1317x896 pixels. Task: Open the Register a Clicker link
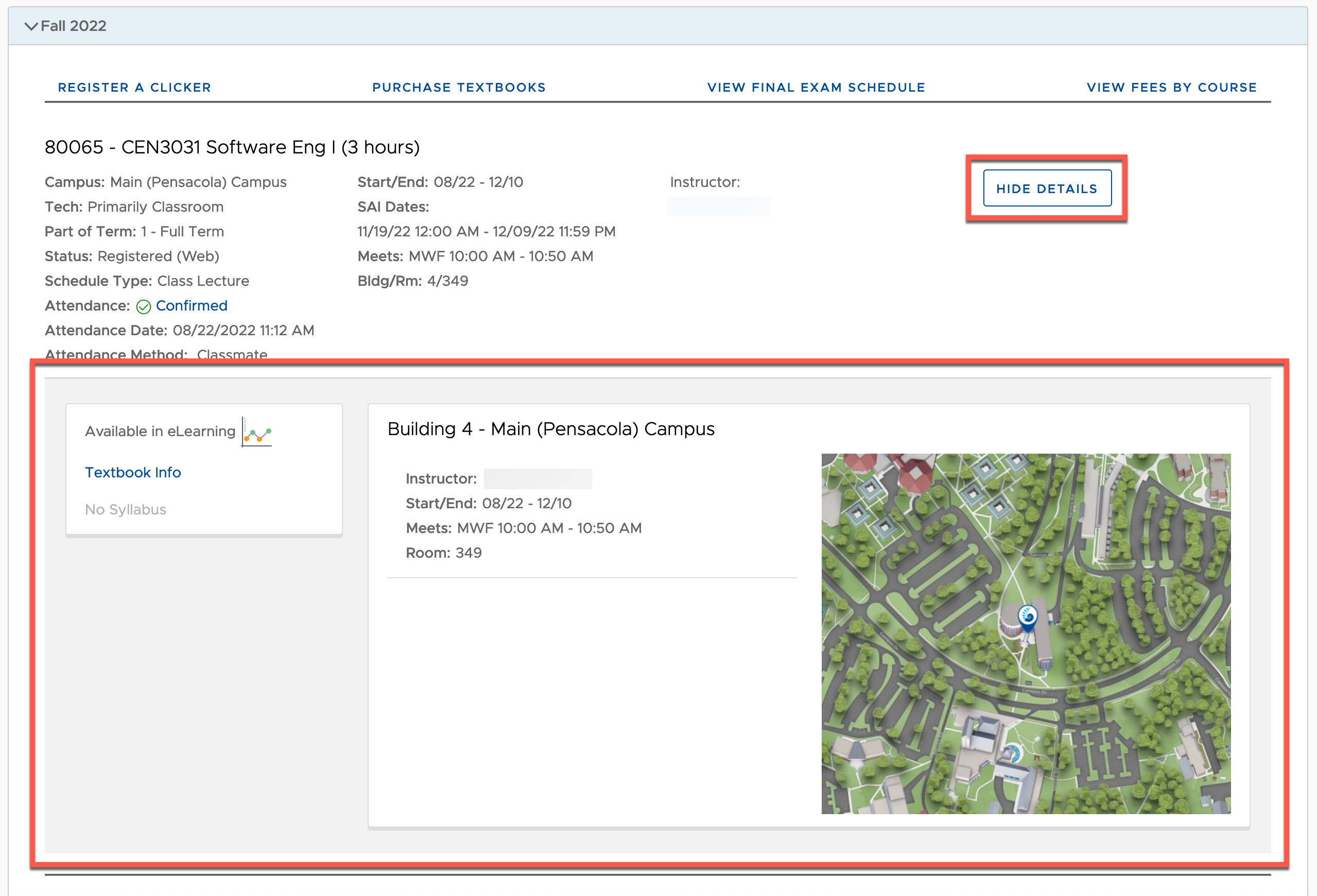pyautogui.click(x=134, y=87)
